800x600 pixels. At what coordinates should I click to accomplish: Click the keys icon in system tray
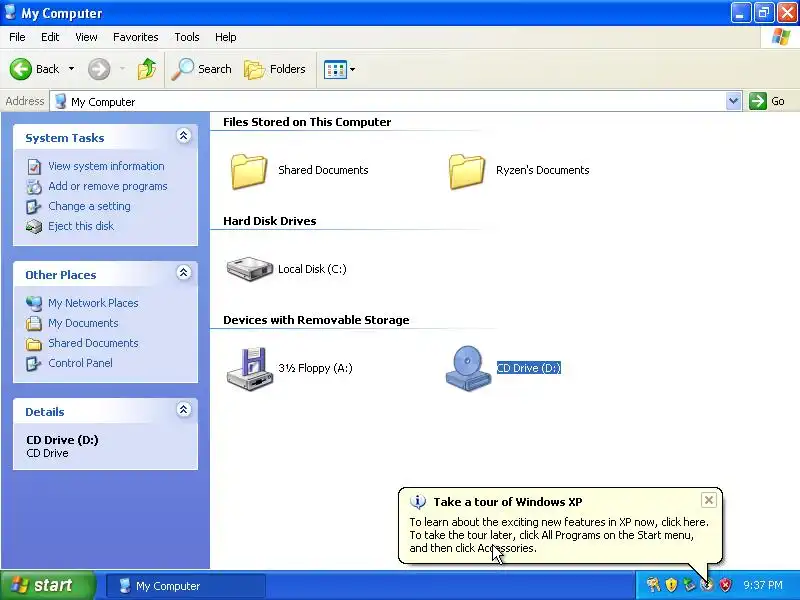click(x=653, y=585)
